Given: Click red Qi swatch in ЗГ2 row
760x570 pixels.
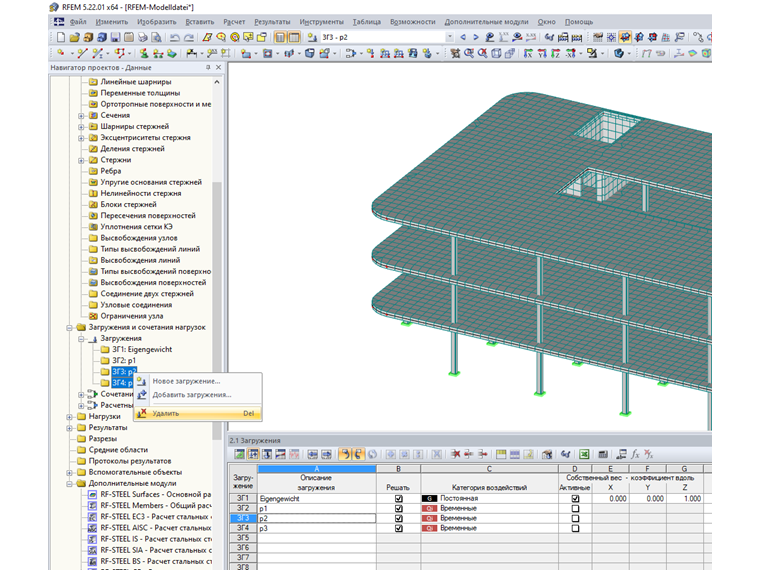Looking at the screenshot, I should pos(429,508).
